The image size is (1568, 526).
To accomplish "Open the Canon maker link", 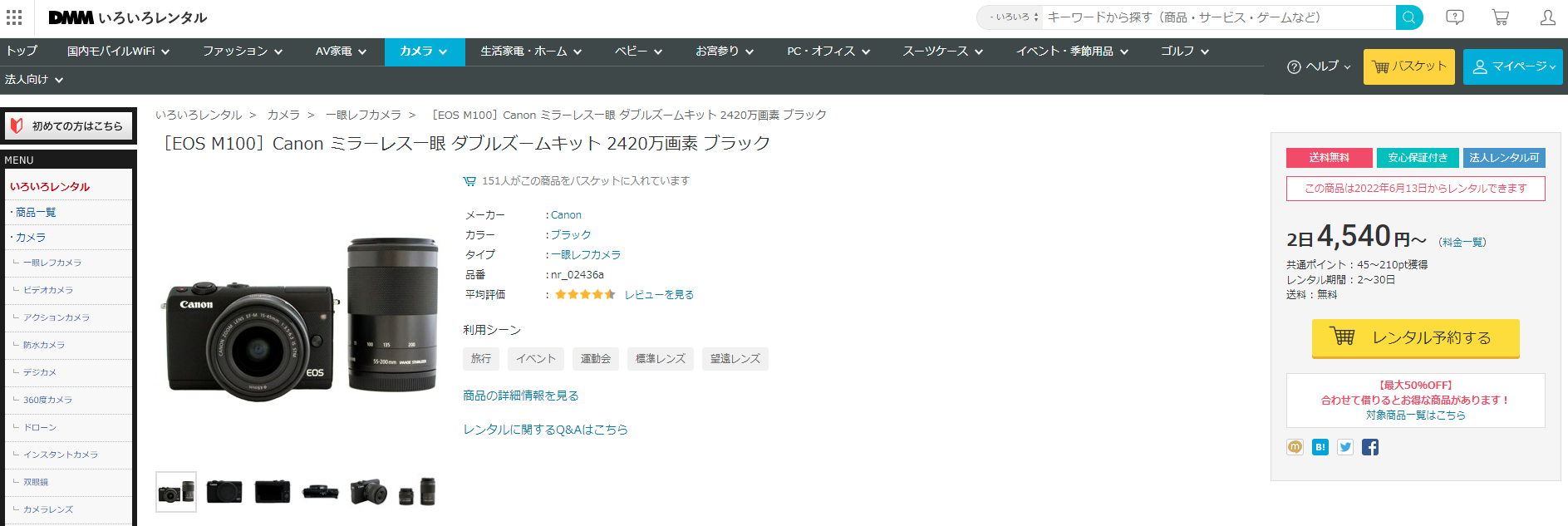I will (566, 215).
